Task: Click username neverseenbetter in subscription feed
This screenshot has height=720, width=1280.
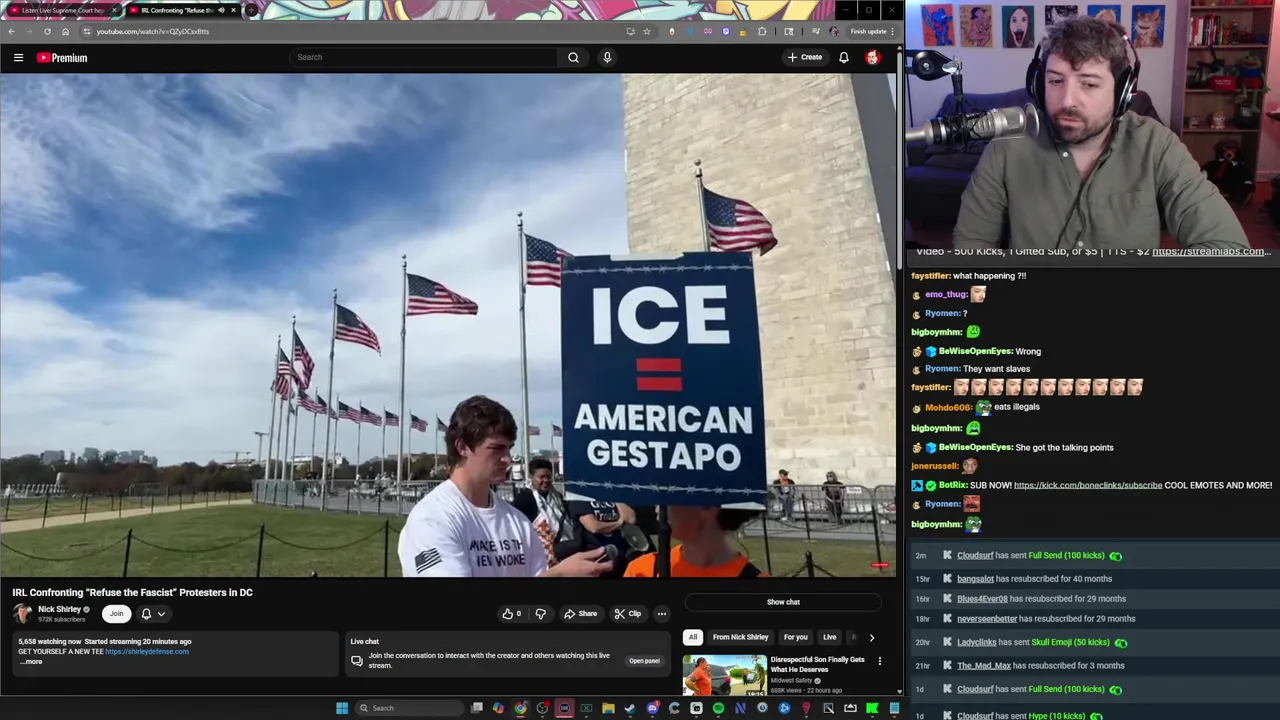Action: (x=986, y=619)
